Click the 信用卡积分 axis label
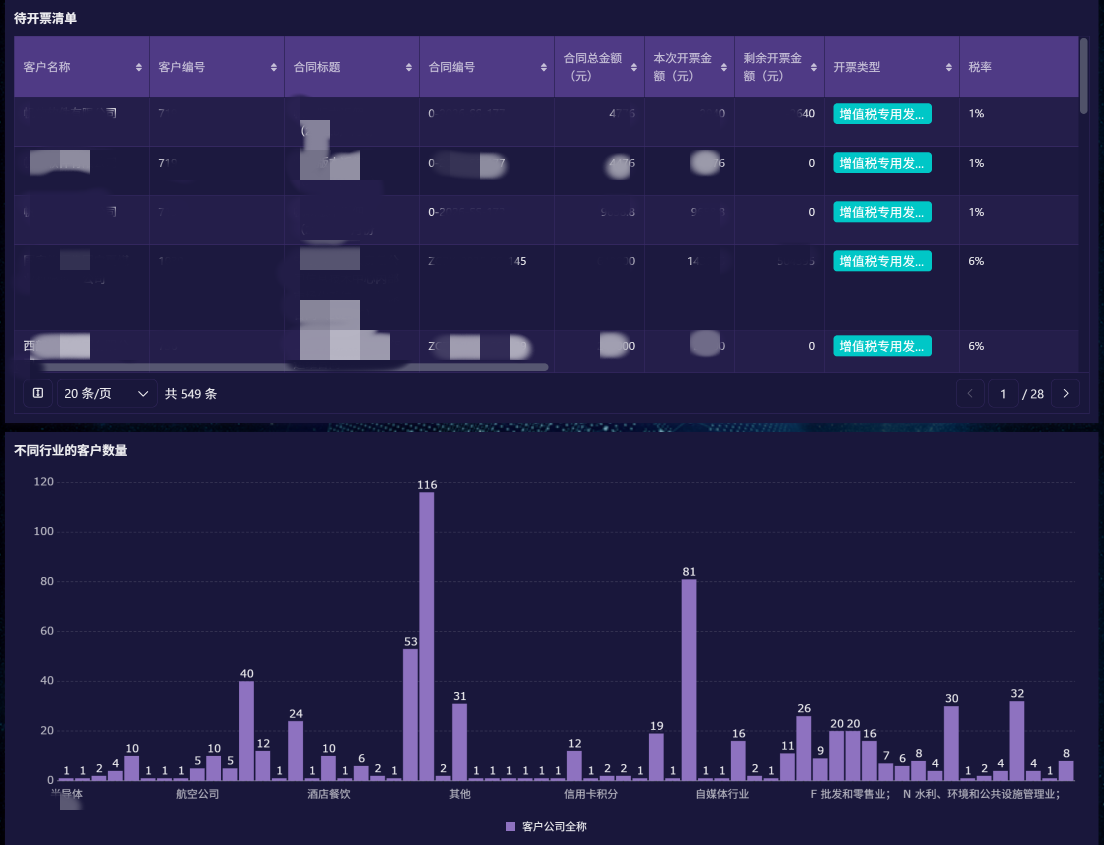1104x845 pixels. click(x=591, y=794)
